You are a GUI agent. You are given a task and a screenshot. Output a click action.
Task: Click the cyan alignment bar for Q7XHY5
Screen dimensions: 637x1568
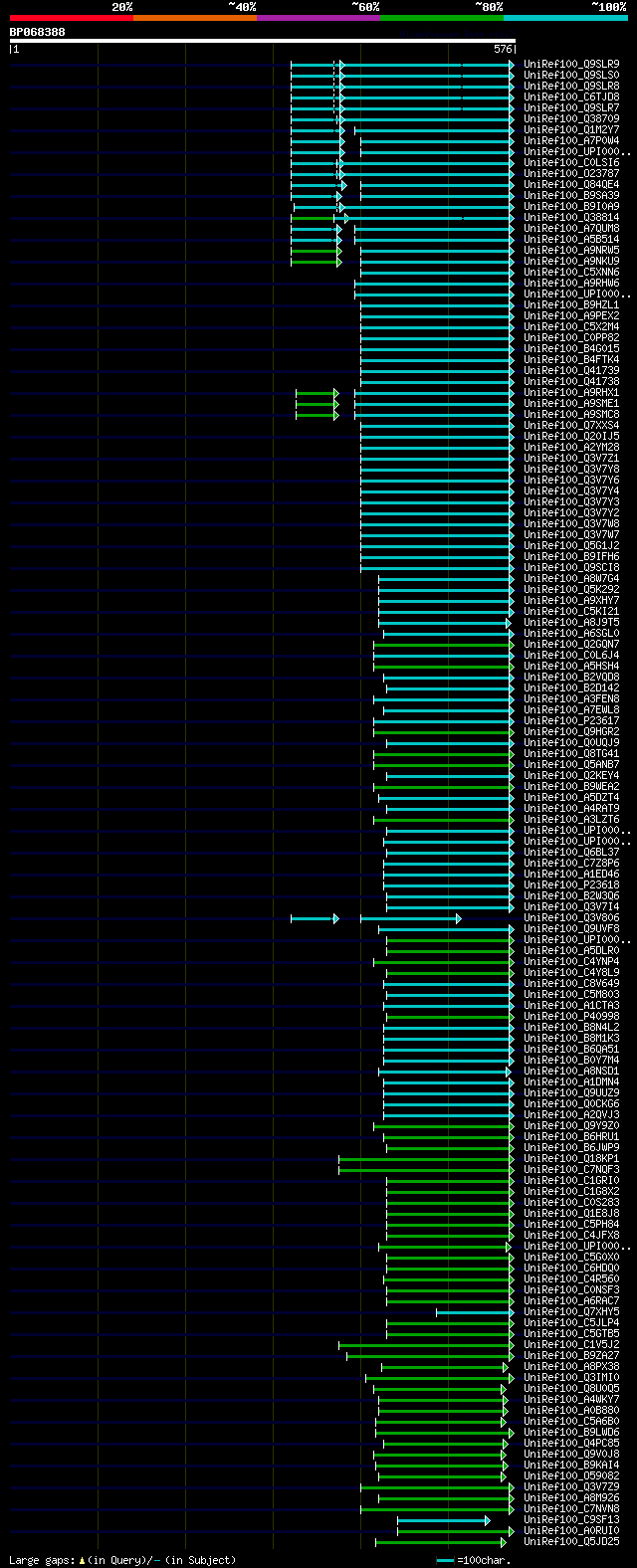pyautogui.click(x=475, y=1311)
